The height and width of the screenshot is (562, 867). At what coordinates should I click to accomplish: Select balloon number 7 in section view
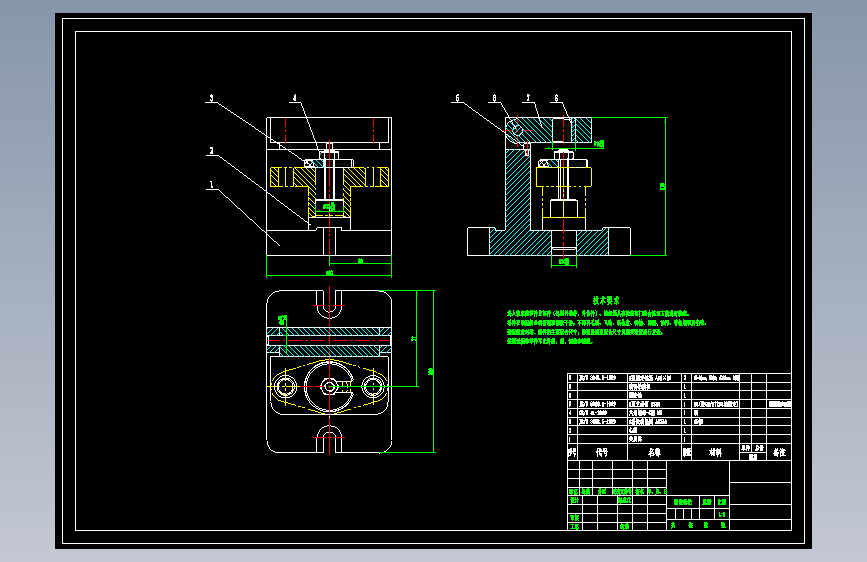528,98
